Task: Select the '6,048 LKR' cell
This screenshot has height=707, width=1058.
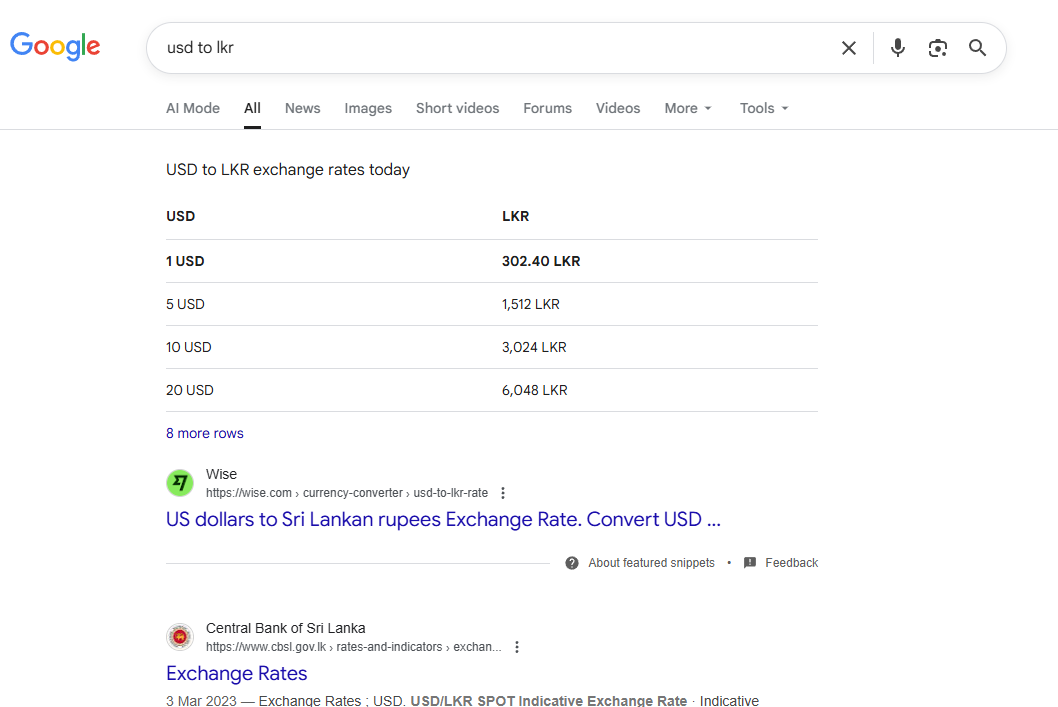Action: tap(534, 391)
